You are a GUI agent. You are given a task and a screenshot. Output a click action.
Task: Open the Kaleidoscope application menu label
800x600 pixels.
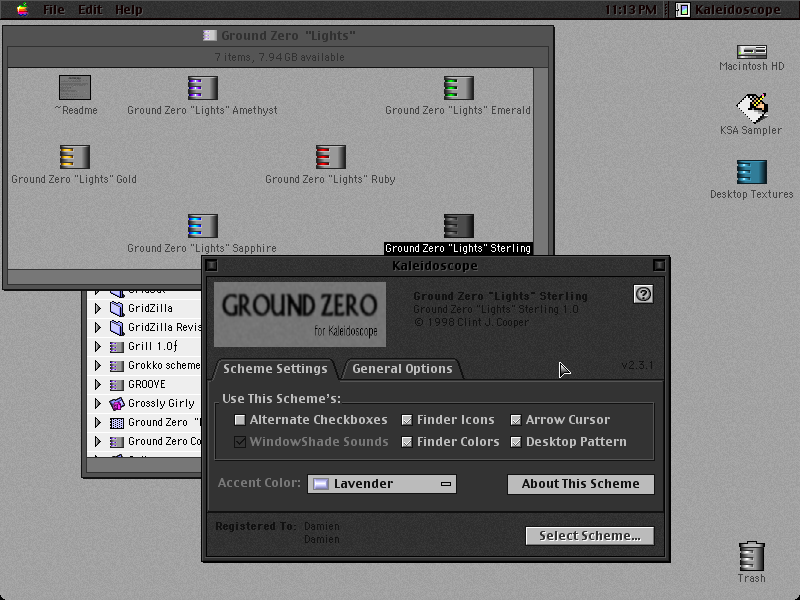click(x=738, y=10)
